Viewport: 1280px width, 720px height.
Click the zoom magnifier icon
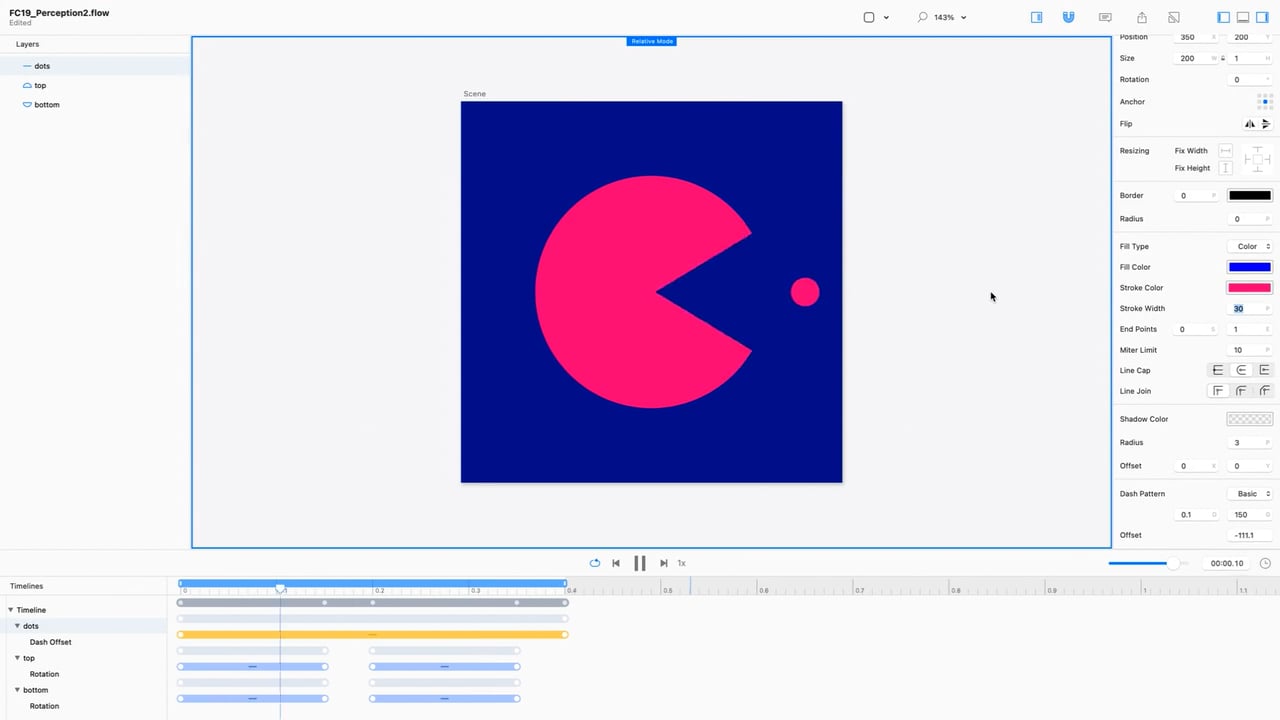[922, 17]
